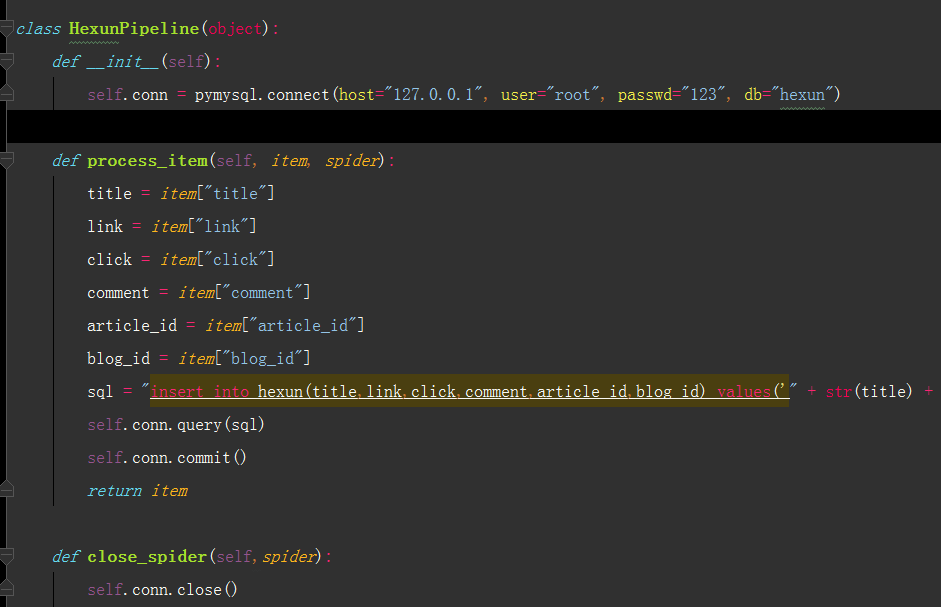Screen dimensions: 941x607
Task: Click the click = item["click"] line
Action: click(181, 259)
